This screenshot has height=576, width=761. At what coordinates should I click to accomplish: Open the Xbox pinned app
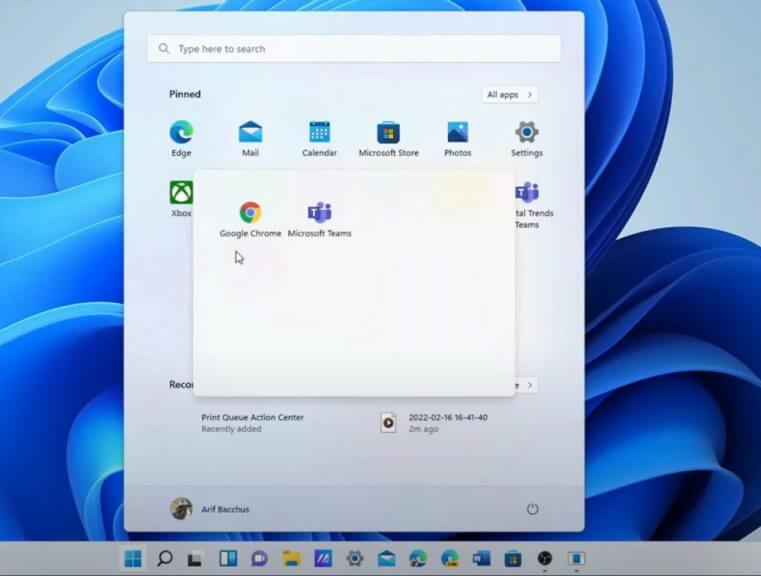tap(181, 198)
